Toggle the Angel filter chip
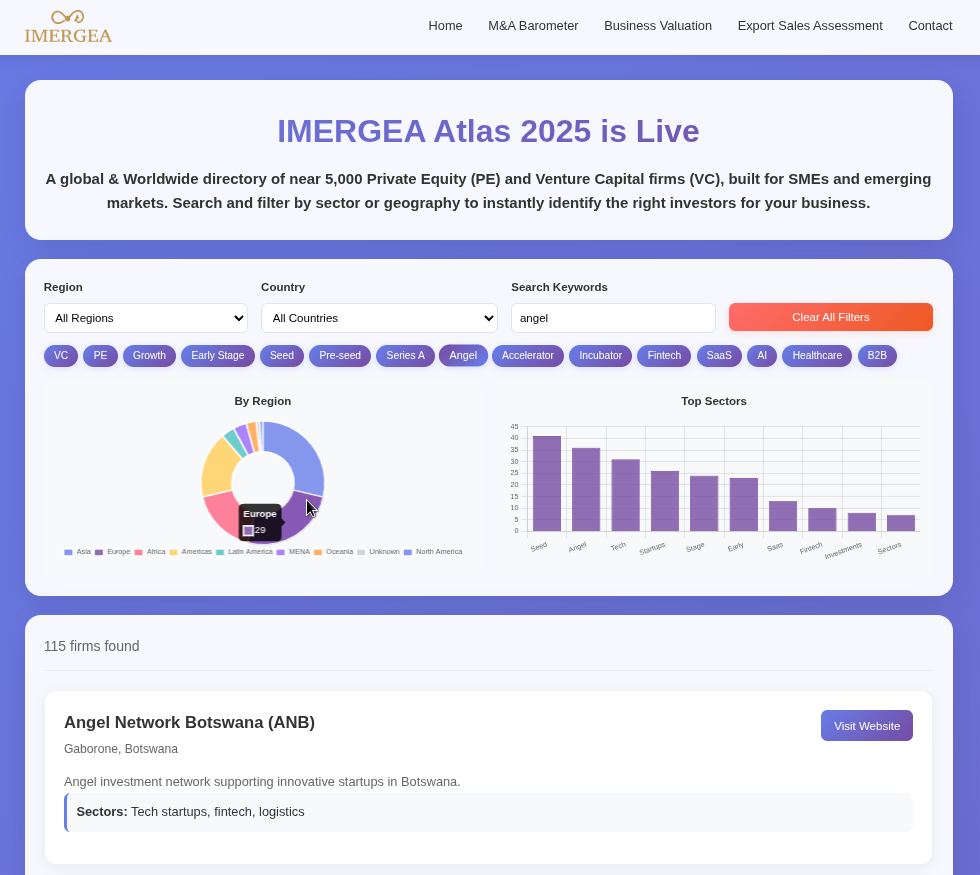This screenshot has width=980, height=875. tap(463, 356)
